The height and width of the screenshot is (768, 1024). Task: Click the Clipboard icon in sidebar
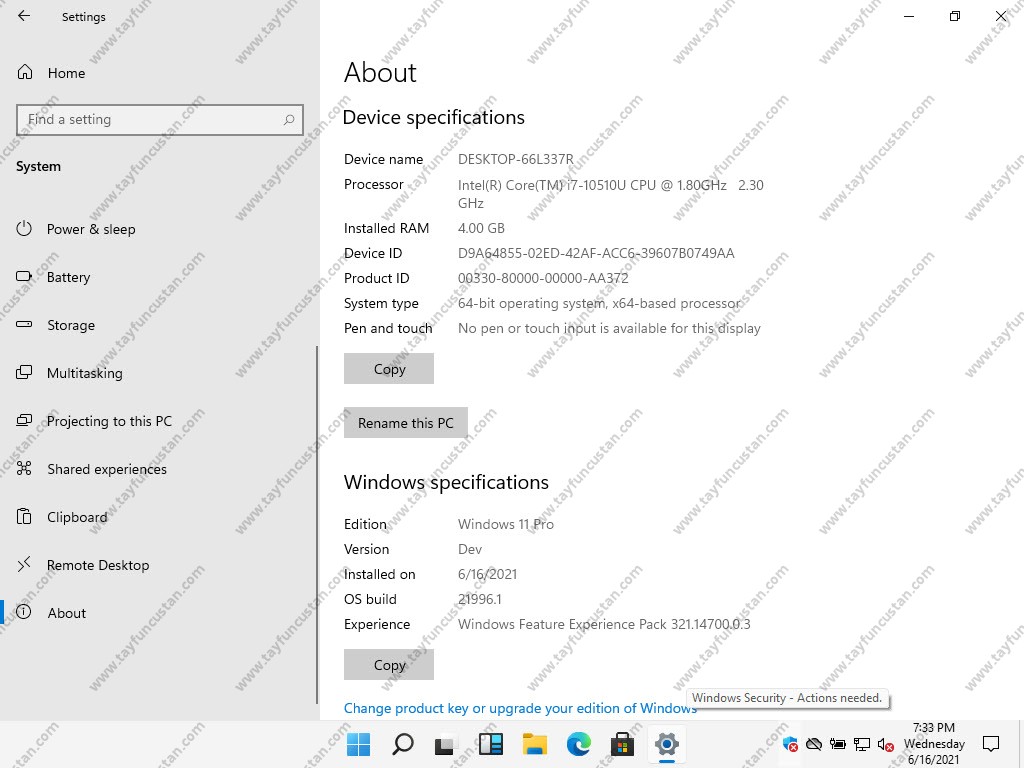pos(24,516)
